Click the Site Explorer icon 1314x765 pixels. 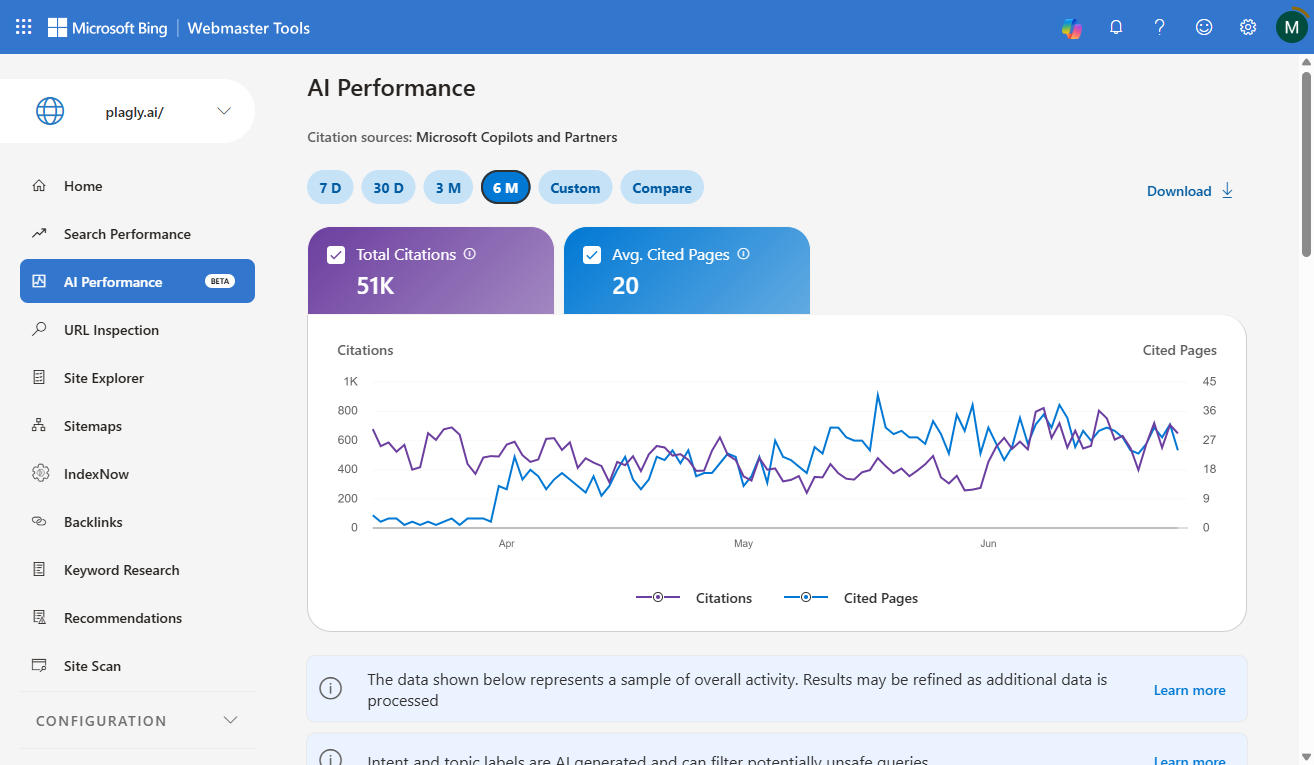click(39, 378)
